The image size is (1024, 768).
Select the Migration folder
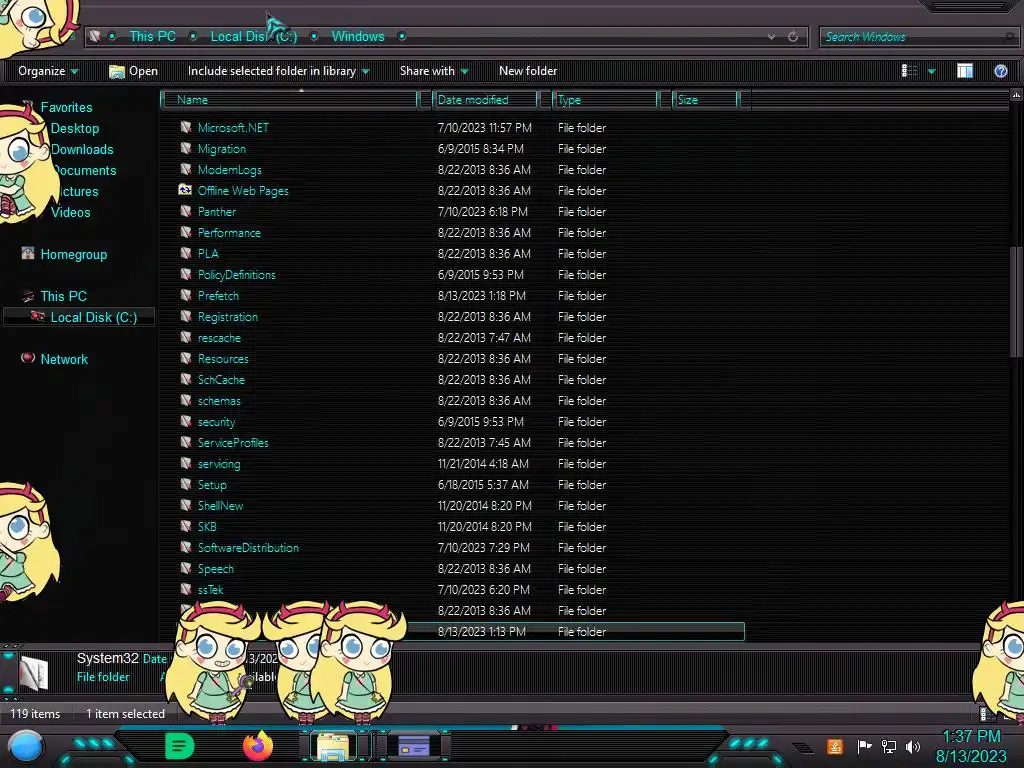pyautogui.click(x=221, y=149)
